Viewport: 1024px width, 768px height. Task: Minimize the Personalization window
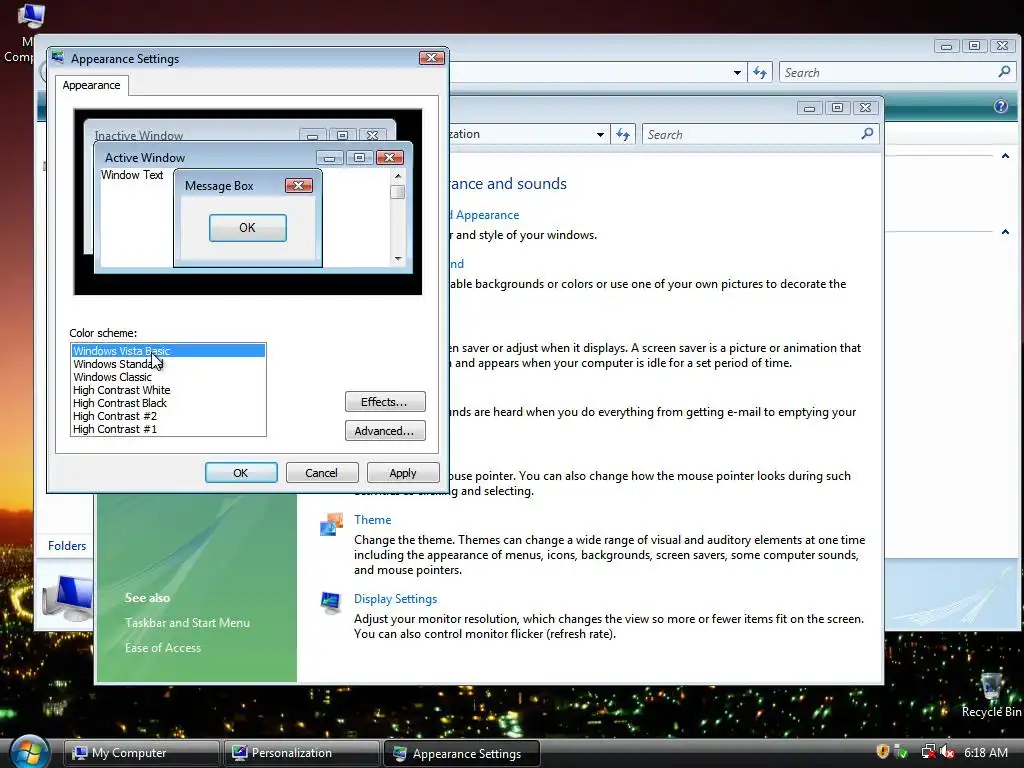pyautogui.click(x=809, y=108)
